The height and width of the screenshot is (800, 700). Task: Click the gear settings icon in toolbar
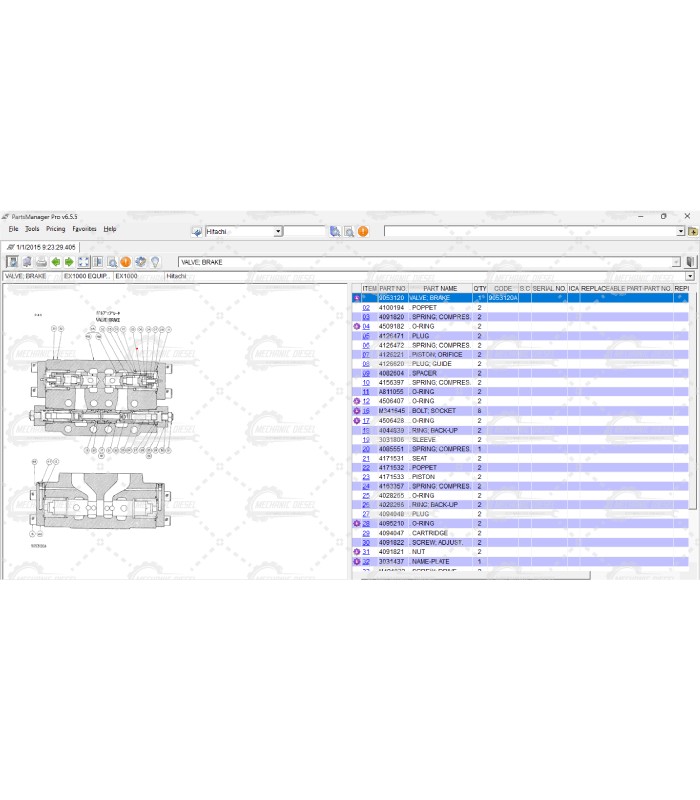[141, 262]
